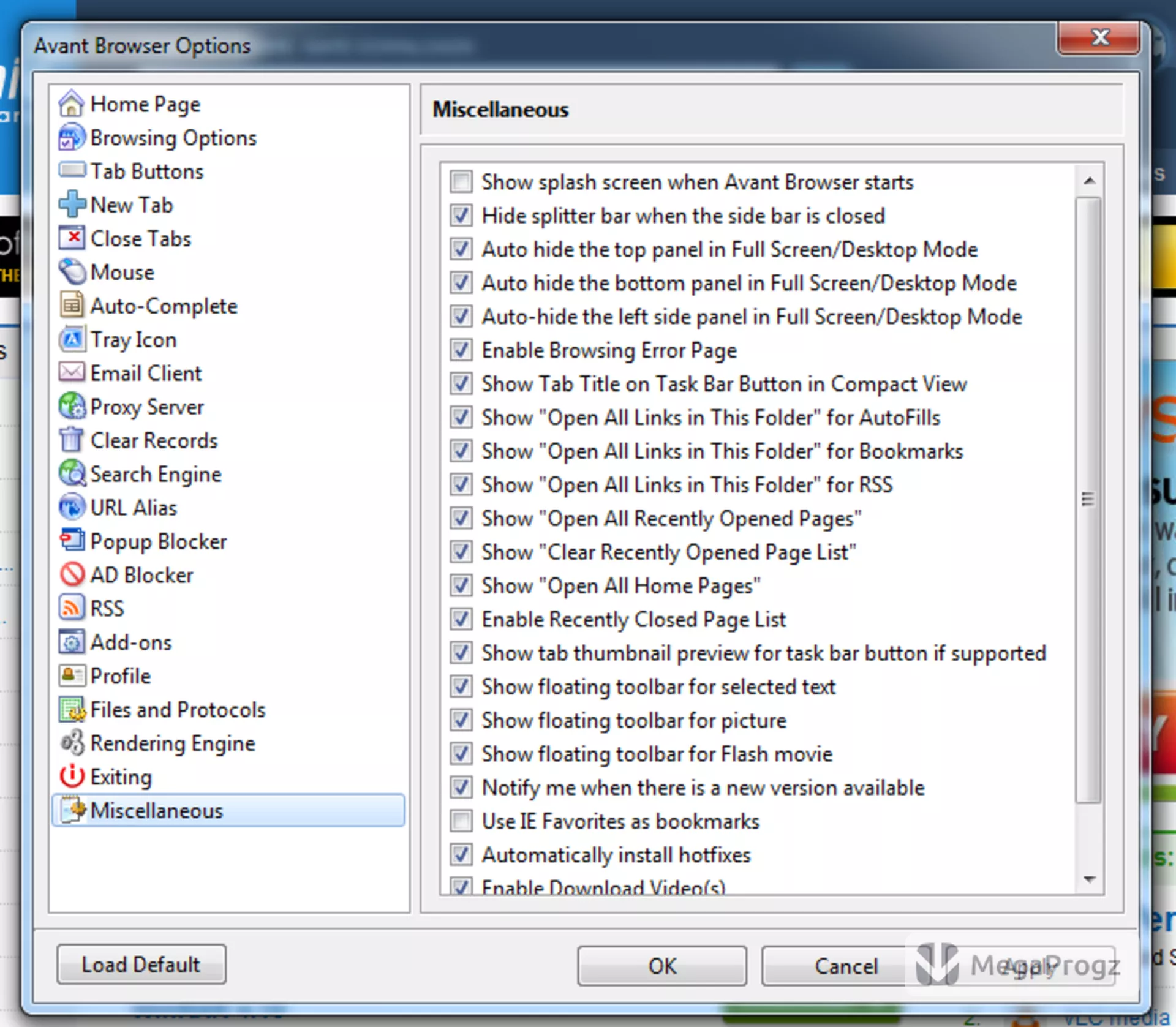1176x1027 pixels.
Task: Open the Popup Blocker icon
Action: [72, 541]
